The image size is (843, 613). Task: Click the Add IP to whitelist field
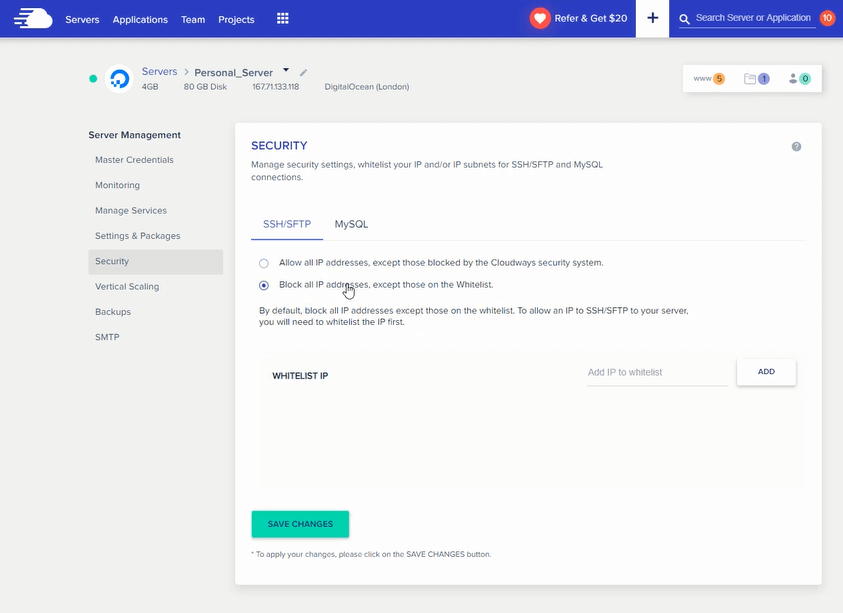(x=655, y=371)
